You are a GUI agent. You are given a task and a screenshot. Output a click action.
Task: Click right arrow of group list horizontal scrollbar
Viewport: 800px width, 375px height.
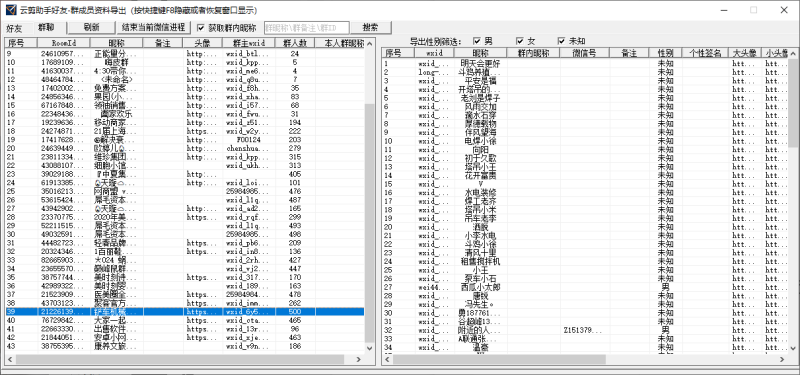tap(359, 360)
